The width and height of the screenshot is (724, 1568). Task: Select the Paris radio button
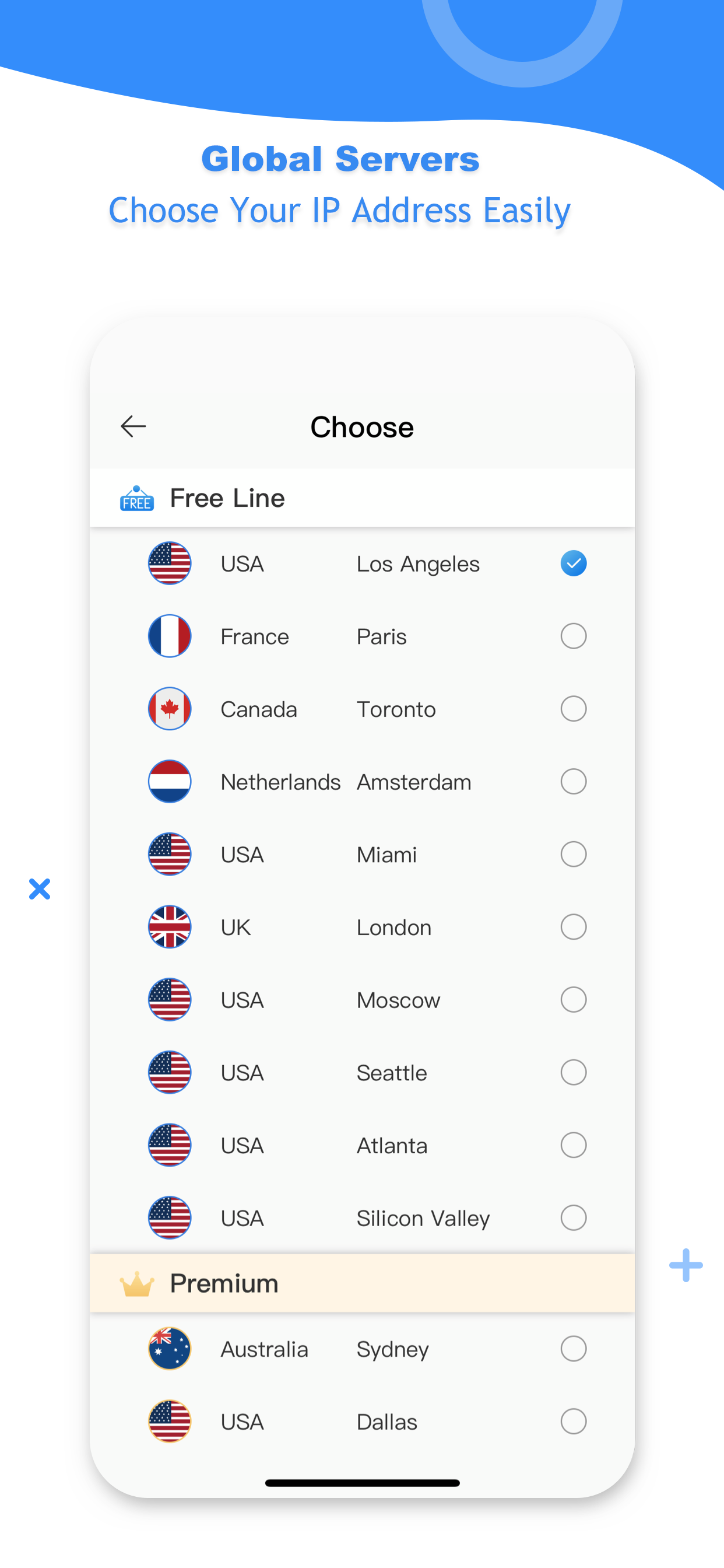click(x=573, y=636)
